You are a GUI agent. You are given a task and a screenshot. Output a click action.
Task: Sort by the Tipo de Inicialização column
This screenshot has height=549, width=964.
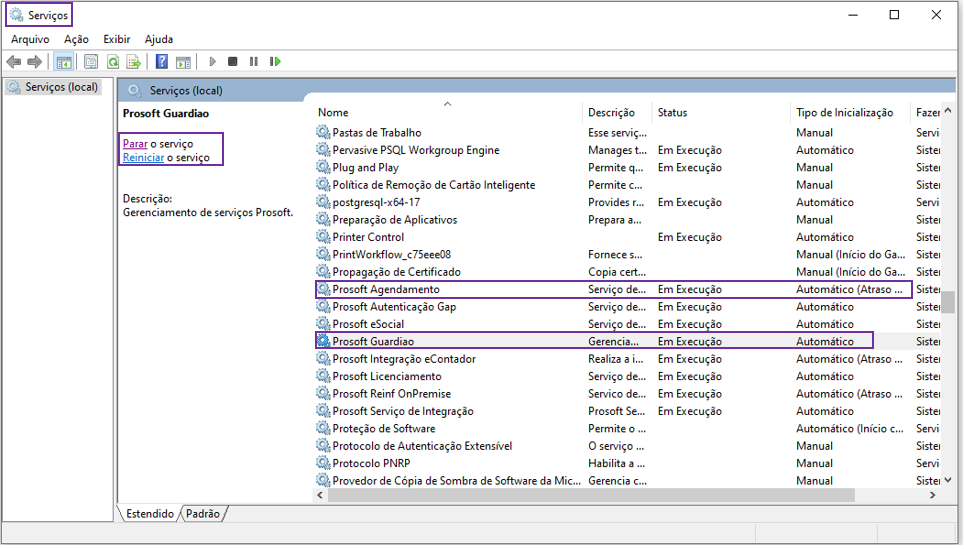(844, 113)
